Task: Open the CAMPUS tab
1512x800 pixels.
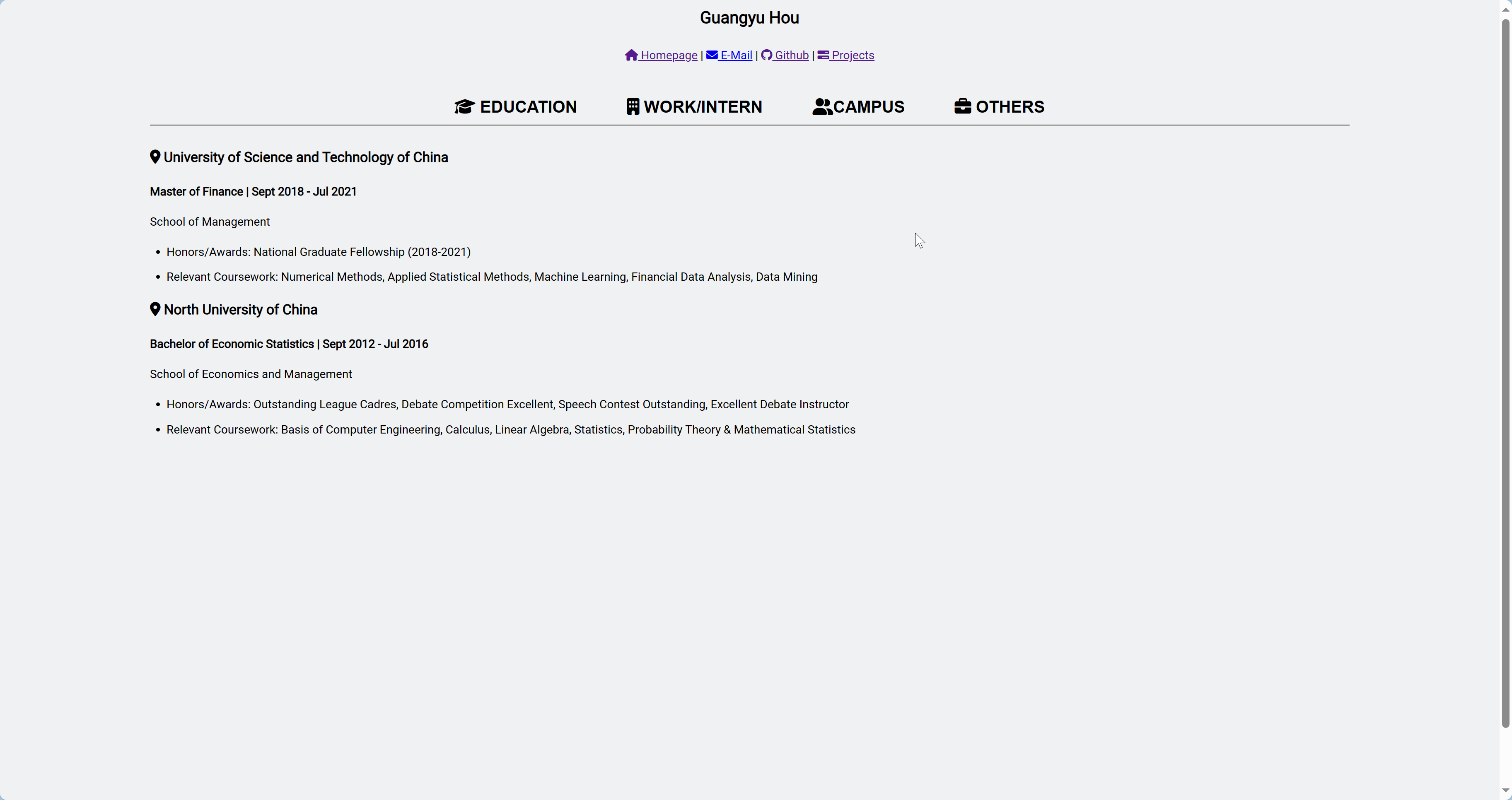Action: pos(869,107)
